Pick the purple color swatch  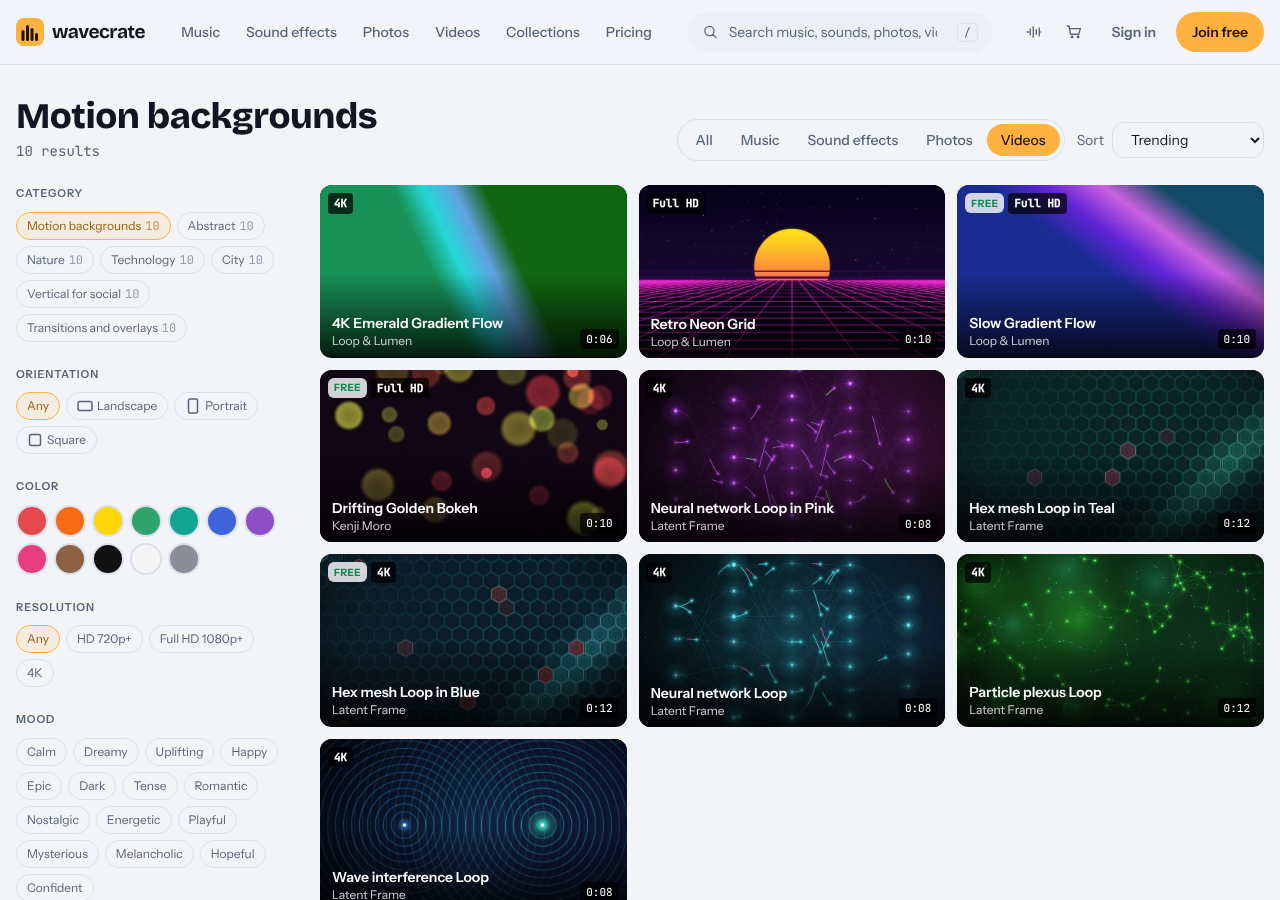(260, 521)
